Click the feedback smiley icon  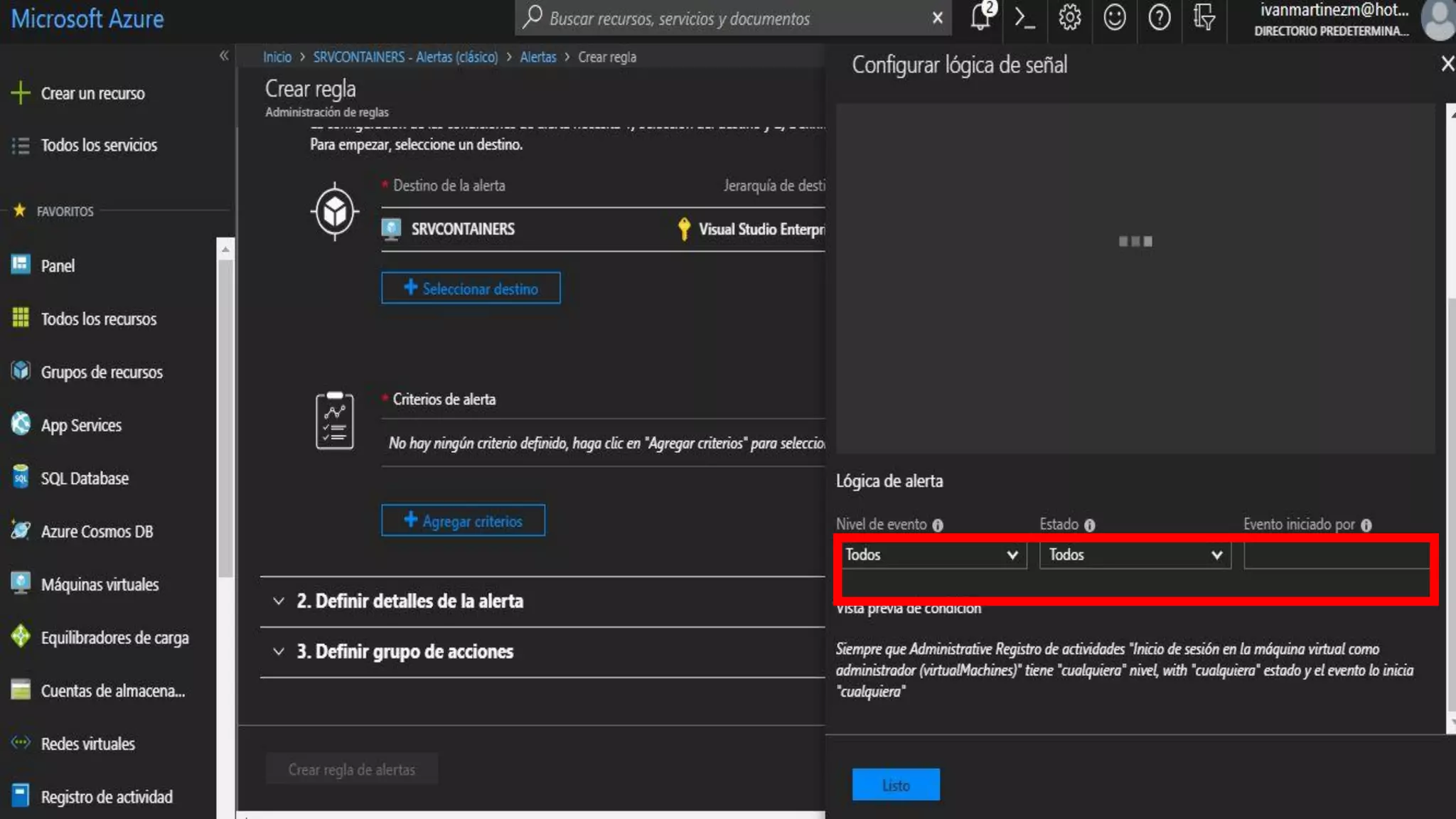coord(1114,17)
